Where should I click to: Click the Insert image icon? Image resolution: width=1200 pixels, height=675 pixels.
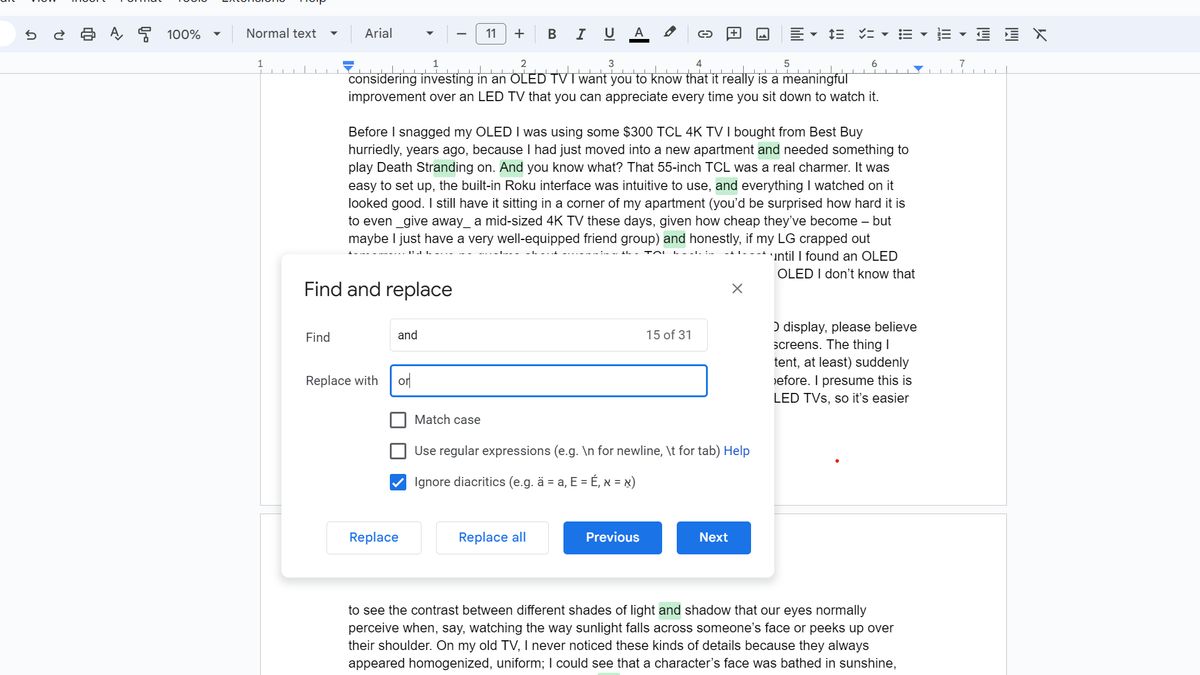pos(762,33)
